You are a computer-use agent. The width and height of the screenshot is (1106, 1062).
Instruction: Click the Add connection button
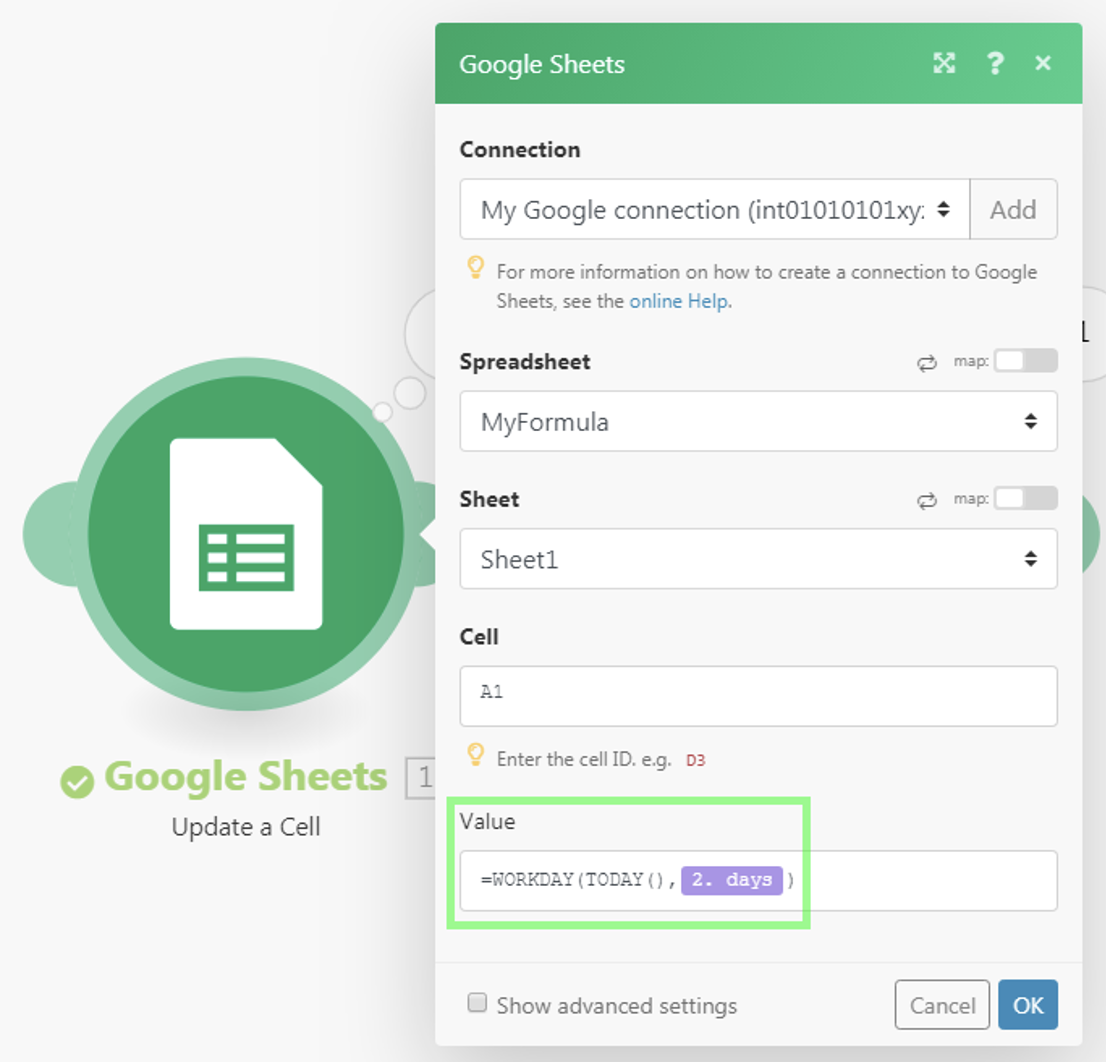(1013, 210)
